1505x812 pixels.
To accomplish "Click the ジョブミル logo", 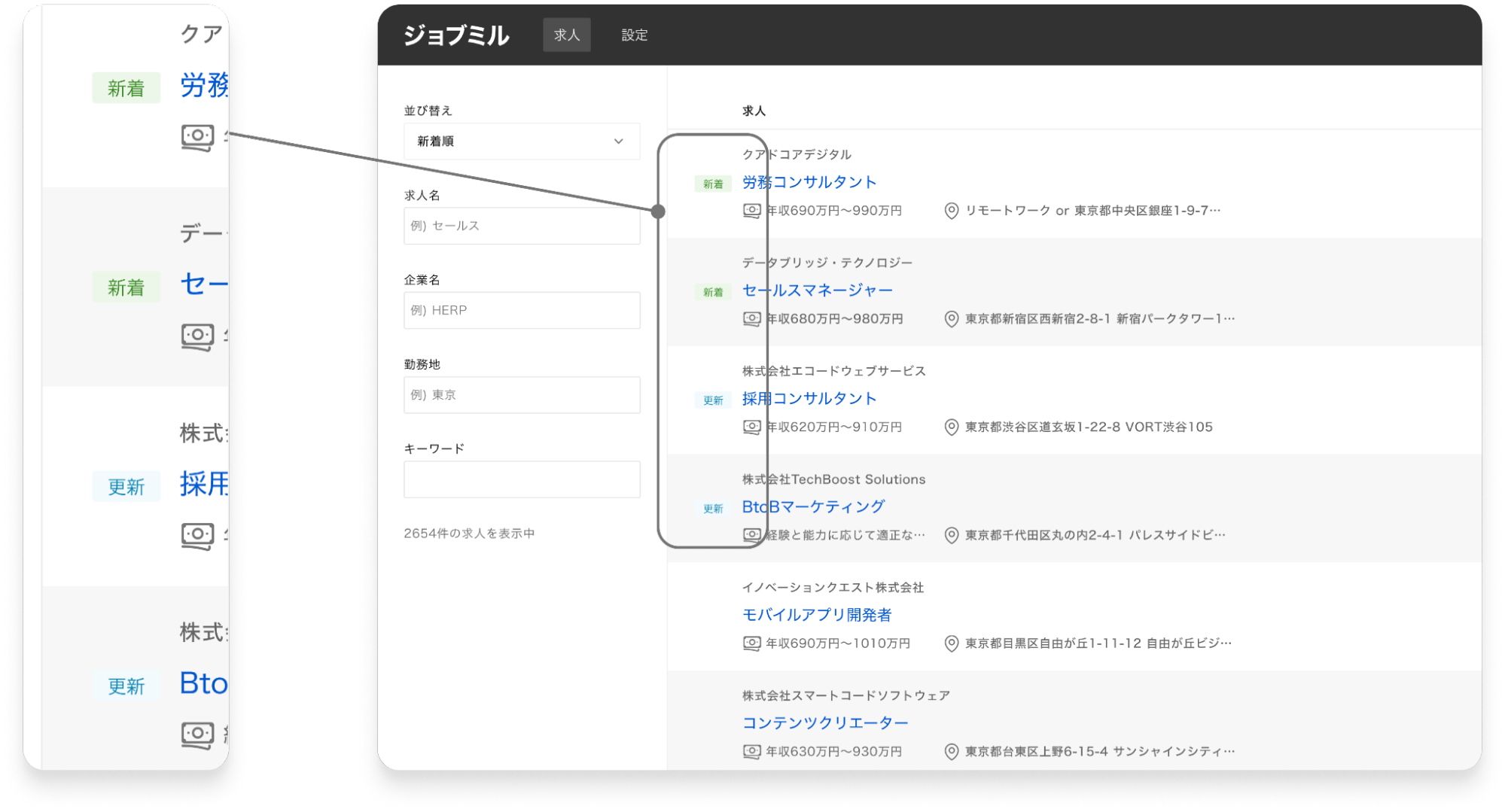I will click(456, 35).
